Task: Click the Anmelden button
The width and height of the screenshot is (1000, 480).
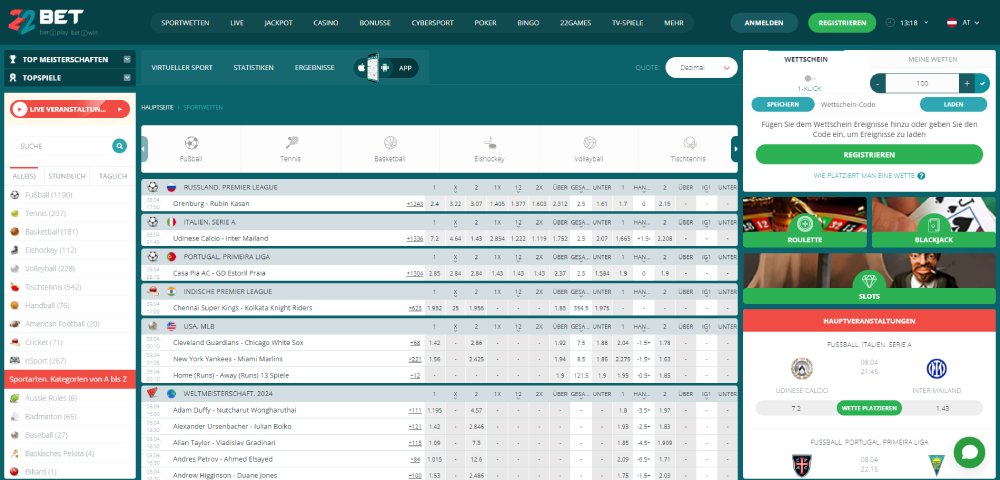Action: (764, 22)
